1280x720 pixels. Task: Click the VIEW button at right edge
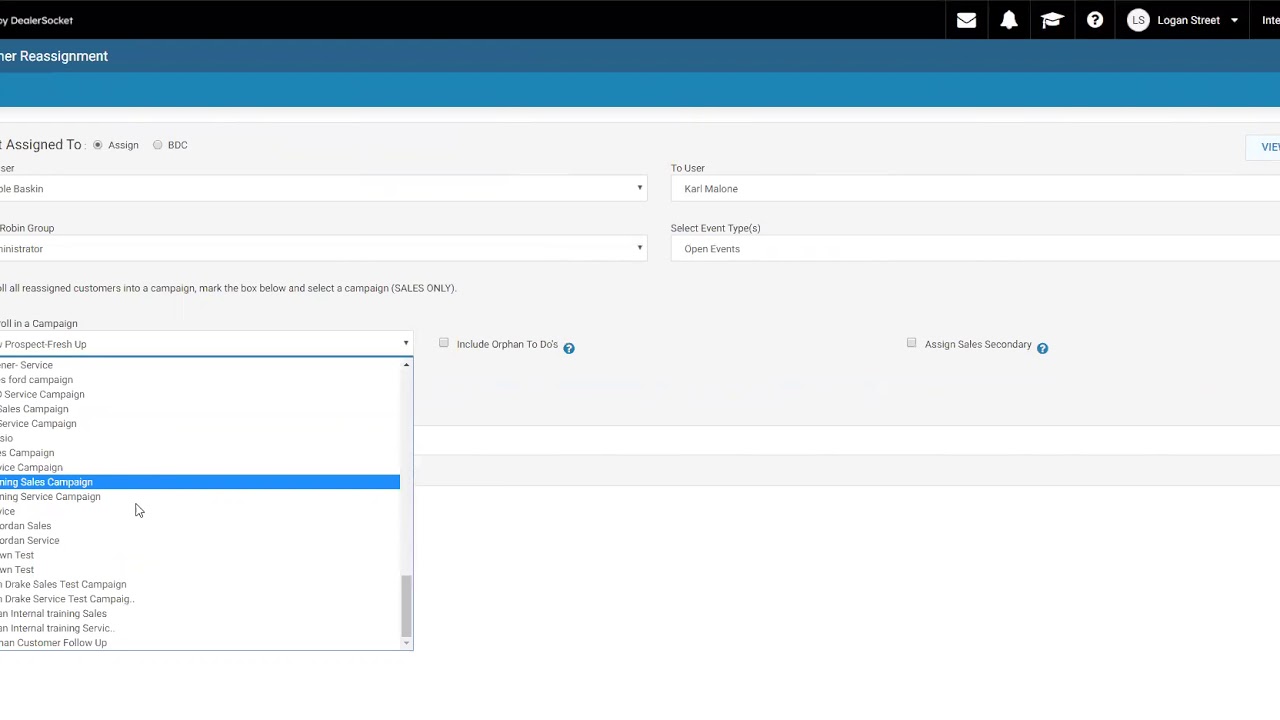point(1264,147)
